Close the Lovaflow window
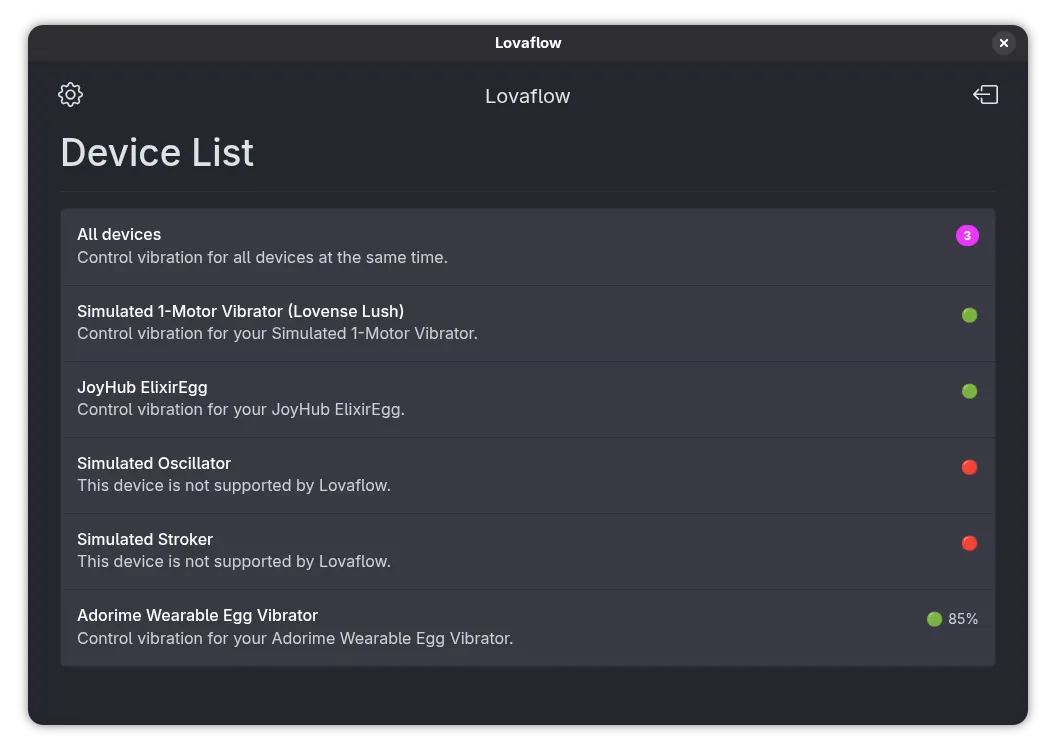Screen dimensions: 1056x756 coord(1003,43)
